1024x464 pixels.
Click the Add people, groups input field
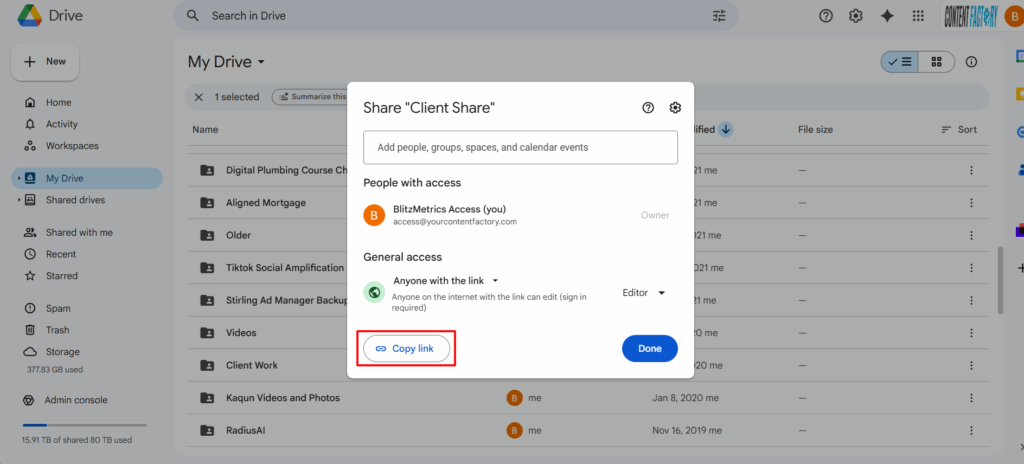[520, 147]
